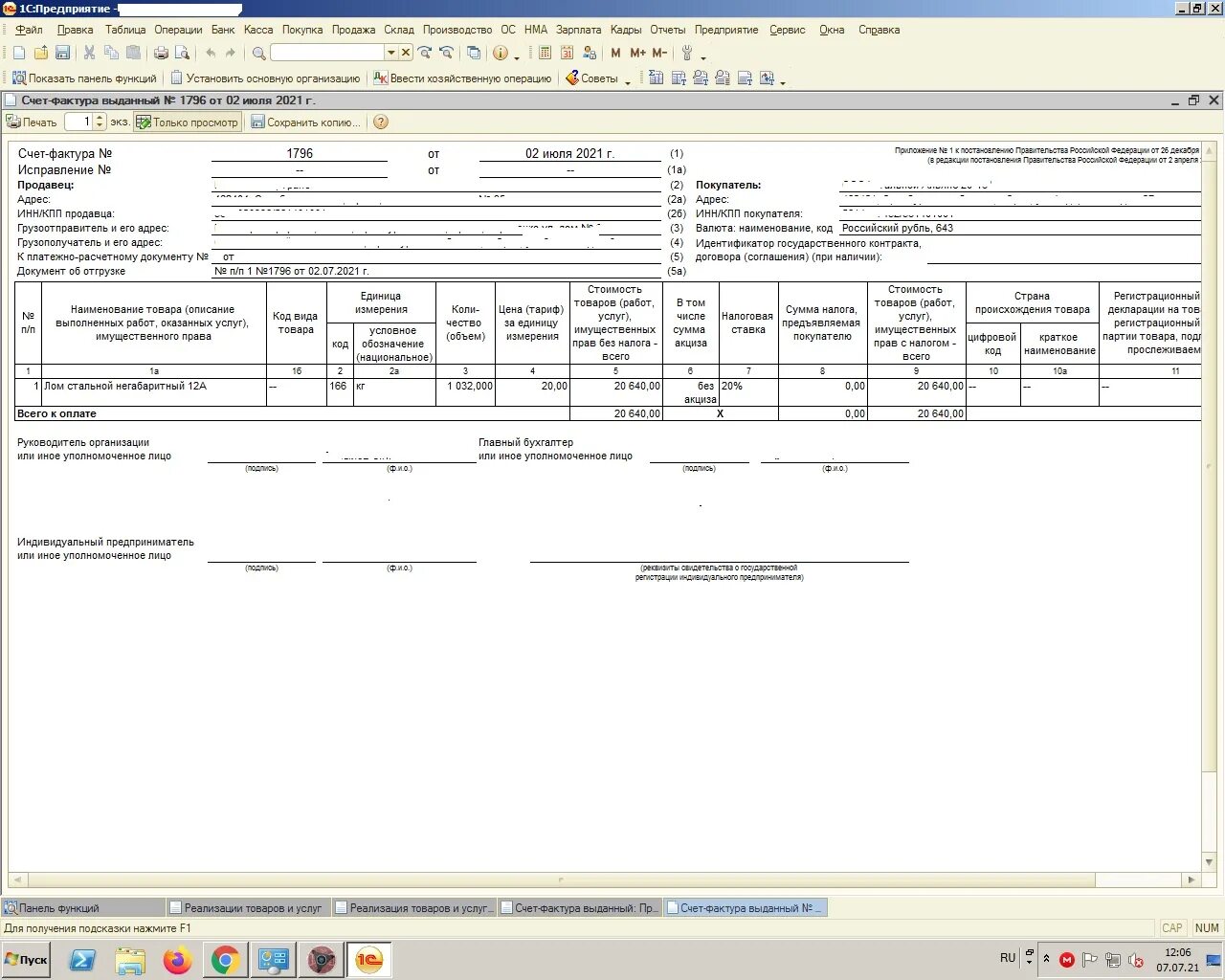Open the Calendar icon
The width and height of the screenshot is (1225, 980).
click(567, 54)
